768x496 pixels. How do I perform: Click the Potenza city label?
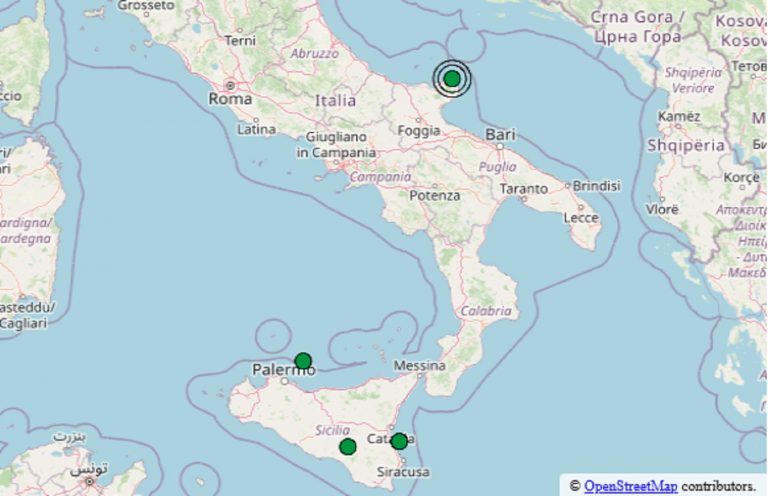[435, 196]
